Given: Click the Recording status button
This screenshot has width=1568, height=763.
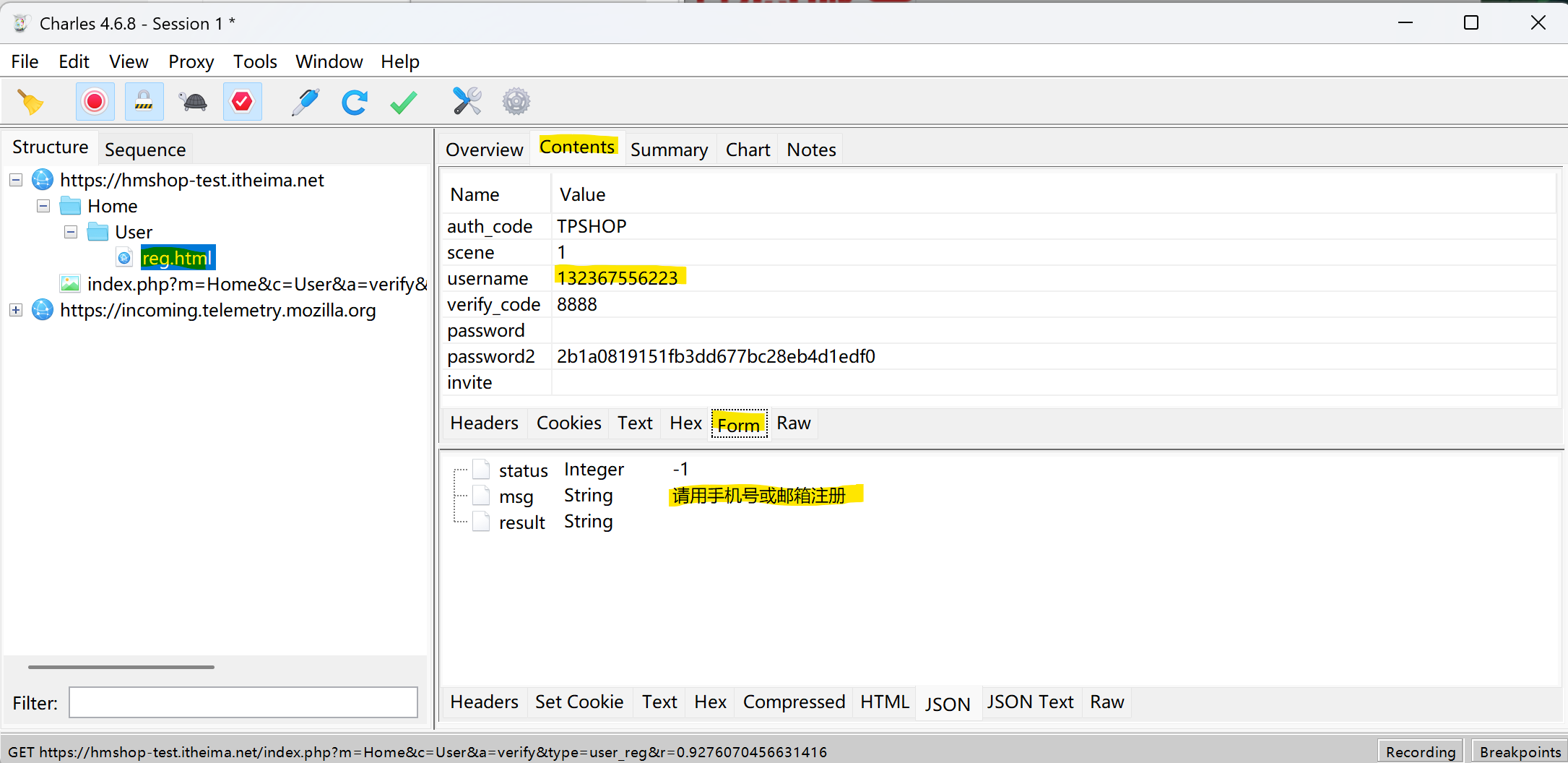Looking at the screenshot, I should 1420,751.
